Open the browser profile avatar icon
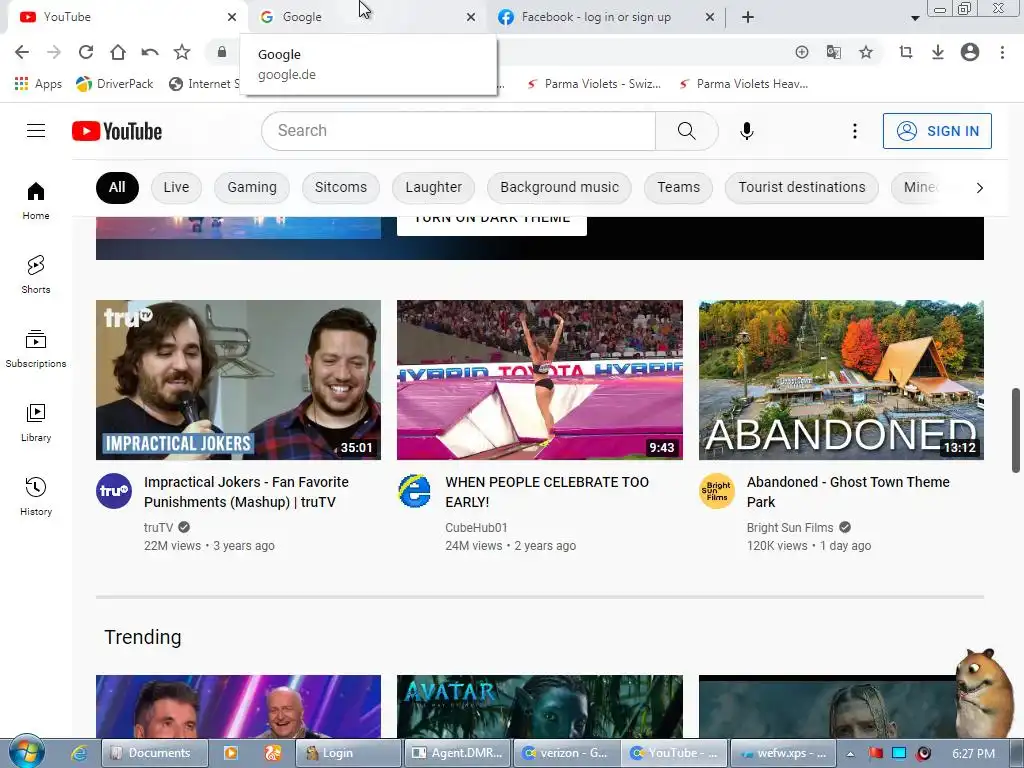This screenshot has width=1024, height=768. pyautogui.click(x=969, y=52)
